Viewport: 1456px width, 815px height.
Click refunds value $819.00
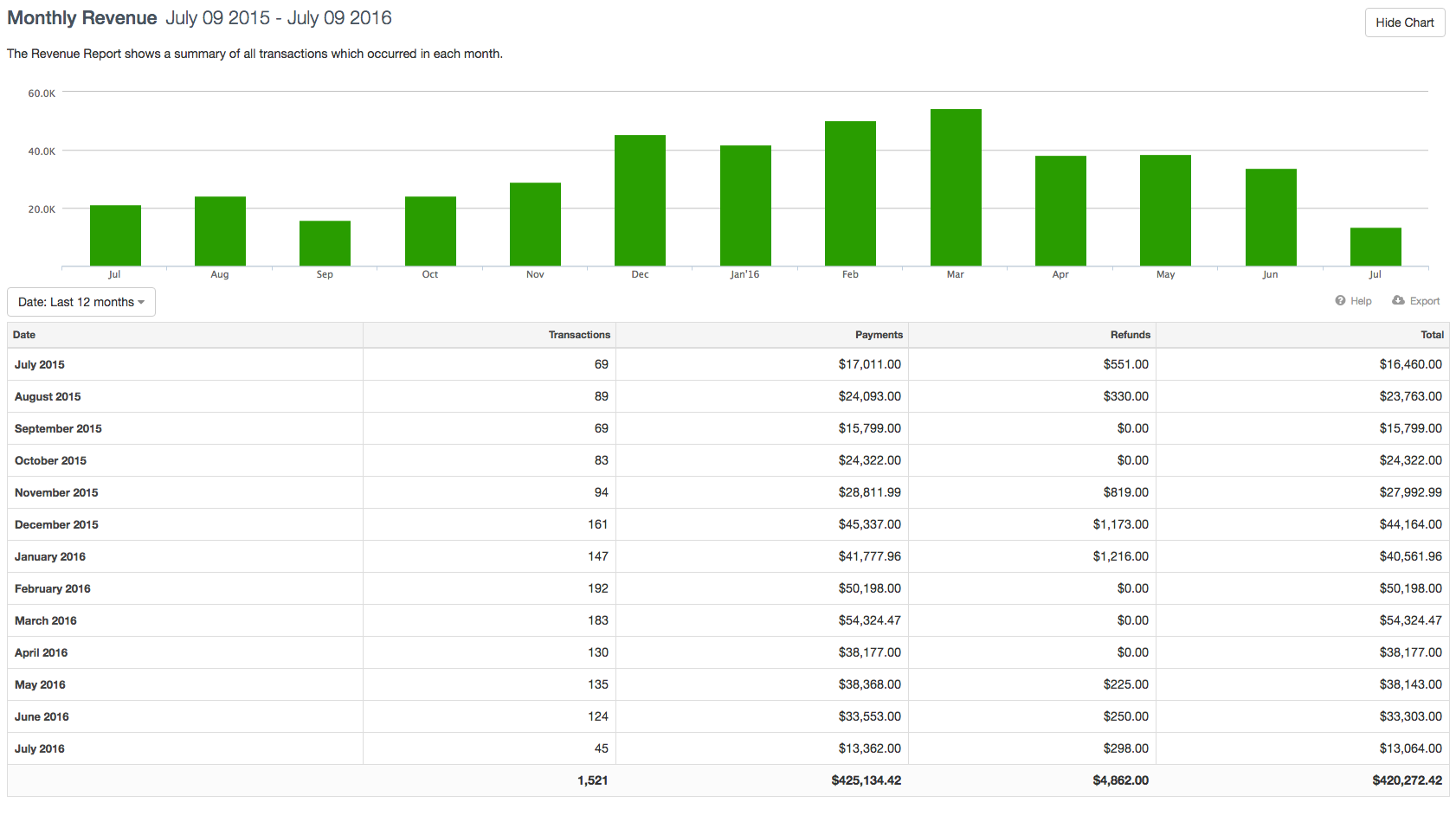click(x=1125, y=492)
